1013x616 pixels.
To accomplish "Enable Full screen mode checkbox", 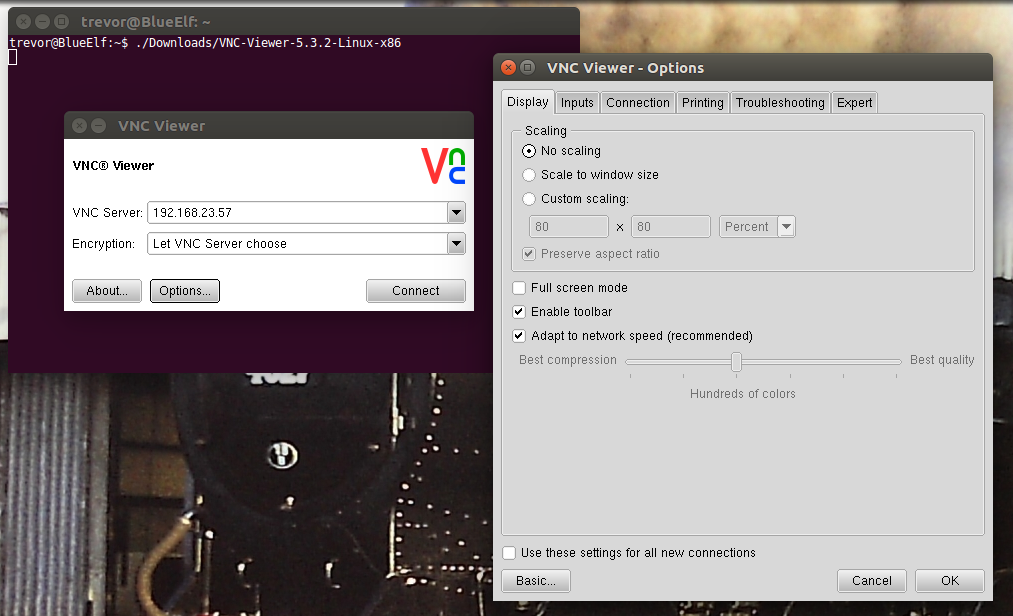I will 519,288.
